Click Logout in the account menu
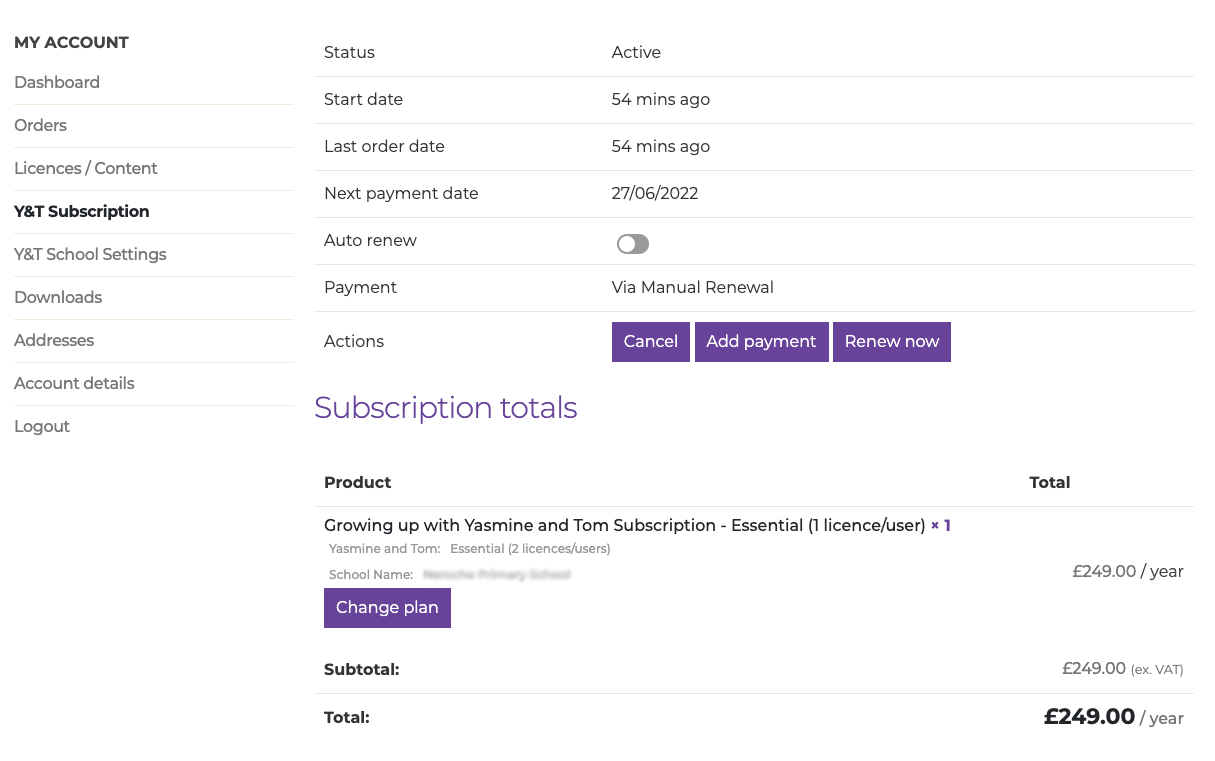The image size is (1215, 761). tap(42, 426)
